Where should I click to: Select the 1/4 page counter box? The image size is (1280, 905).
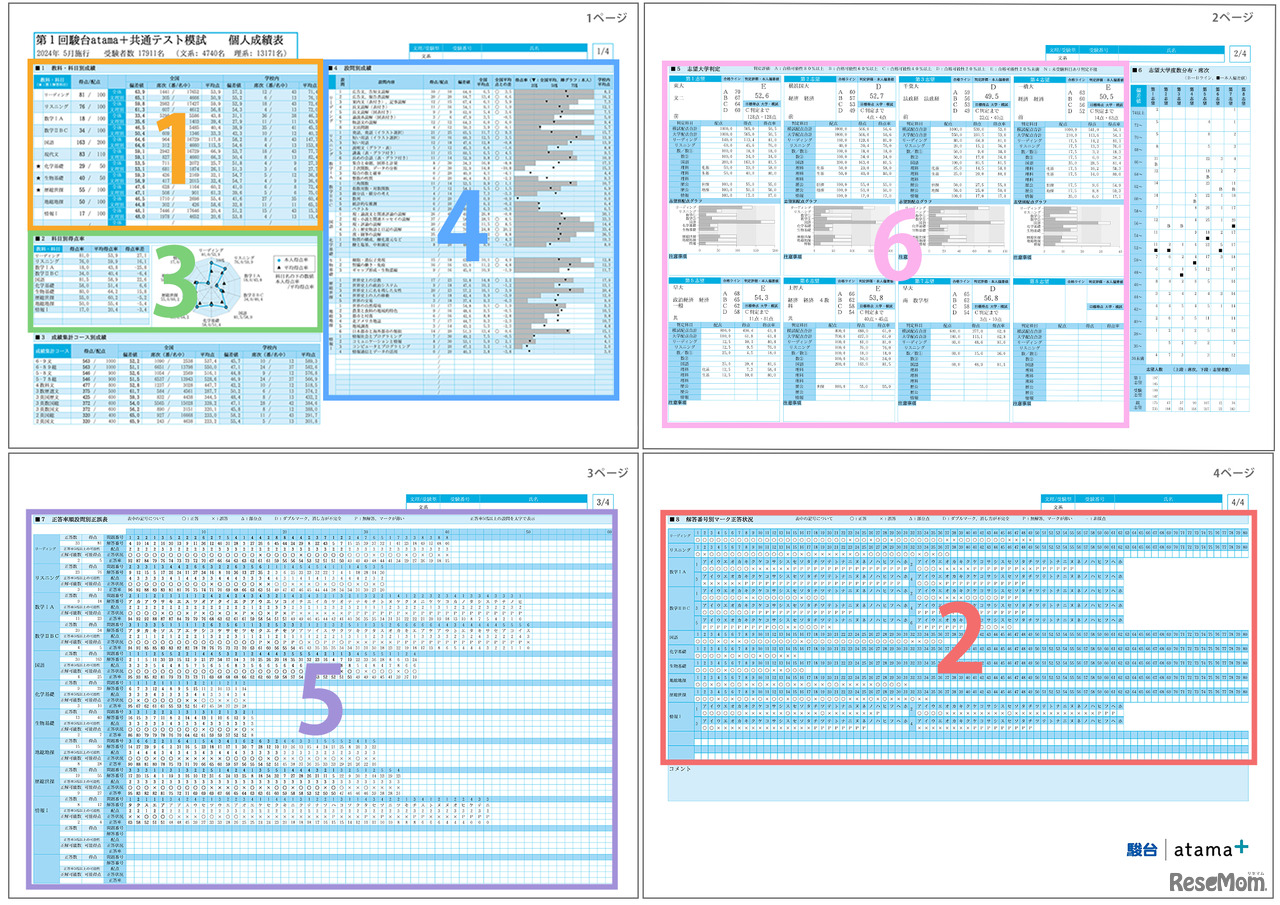pos(603,52)
